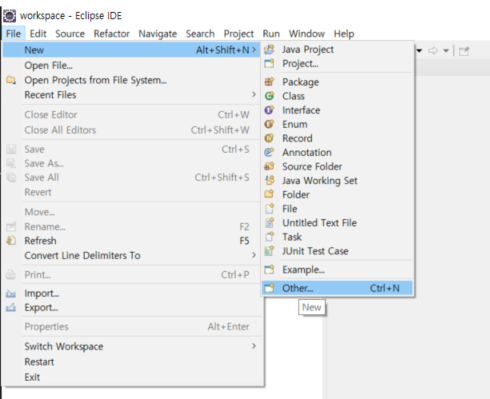Expand the Recent Files submenu arrow
The height and width of the screenshot is (399, 490).
pos(254,95)
